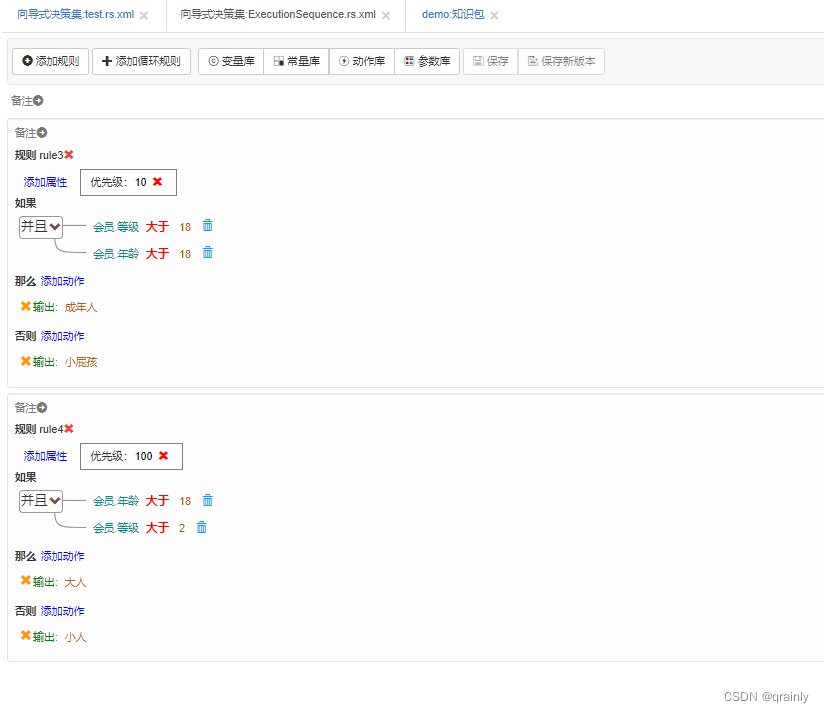Click 添加动作 after 否则 in rule4

(x=63, y=611)
